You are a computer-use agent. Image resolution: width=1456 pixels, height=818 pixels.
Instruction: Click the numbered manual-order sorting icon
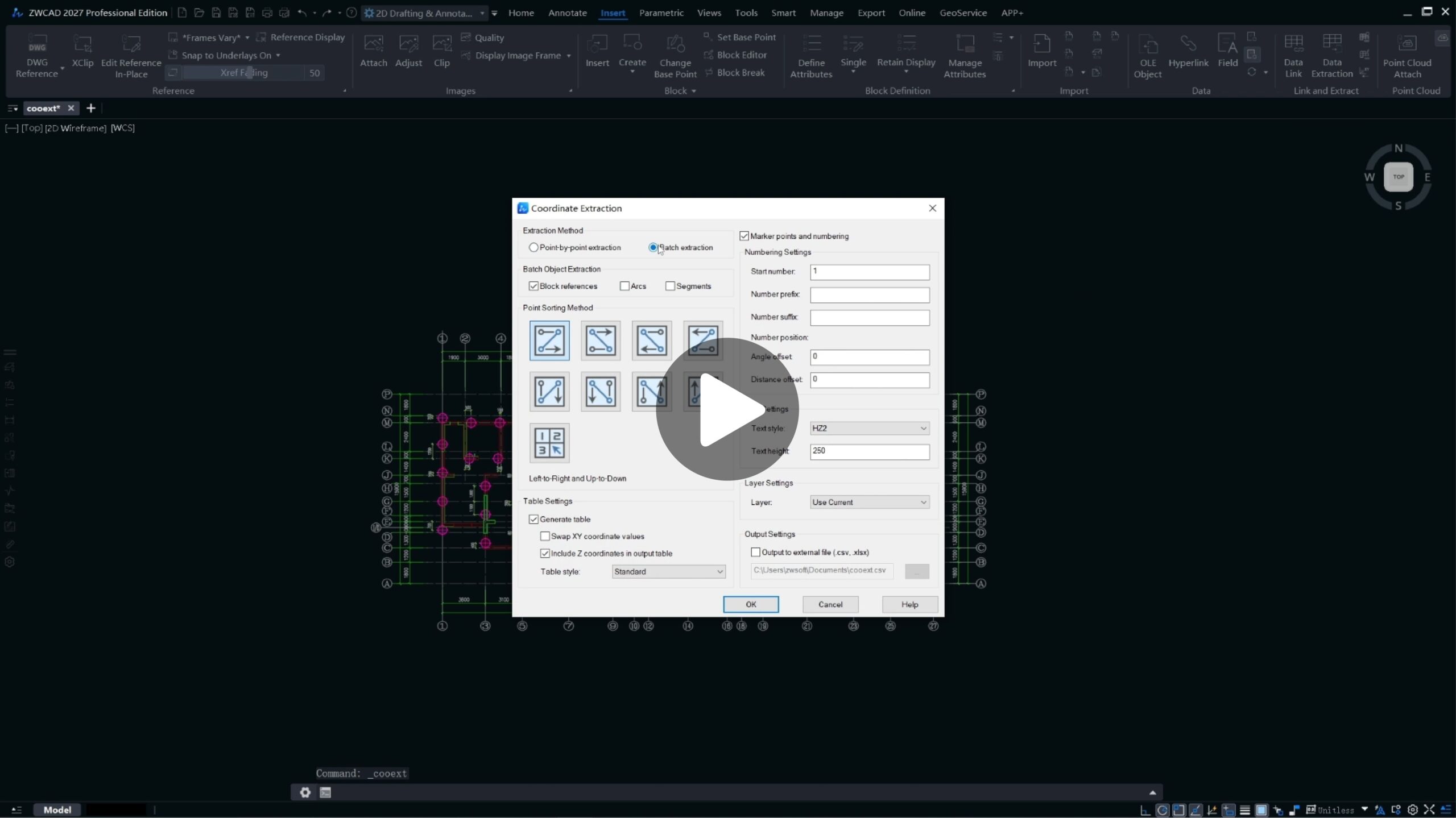549,443
